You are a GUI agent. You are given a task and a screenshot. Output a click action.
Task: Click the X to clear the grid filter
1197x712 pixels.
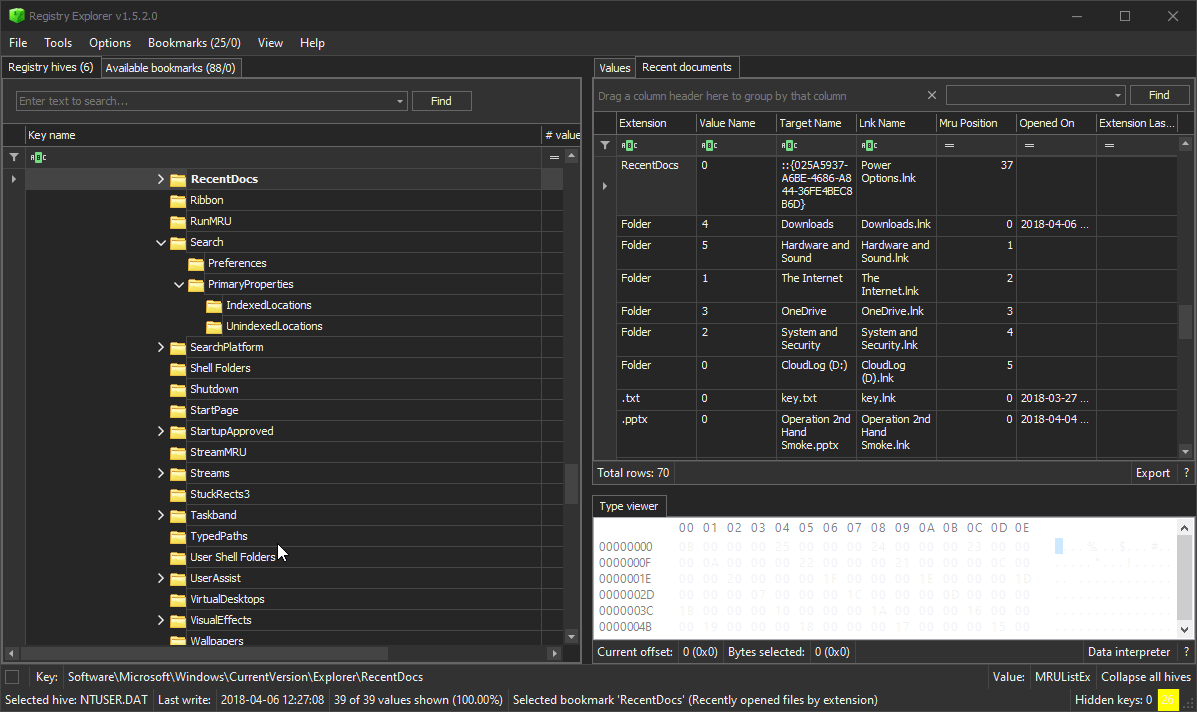(931, 94)
